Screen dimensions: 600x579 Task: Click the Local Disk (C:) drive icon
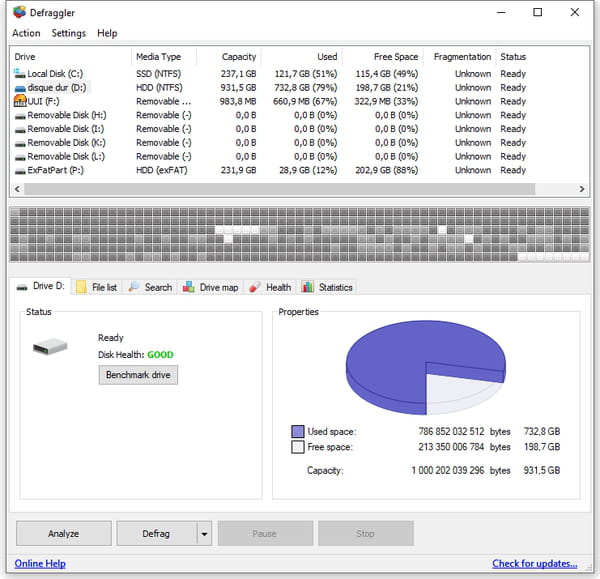[19, 73]
